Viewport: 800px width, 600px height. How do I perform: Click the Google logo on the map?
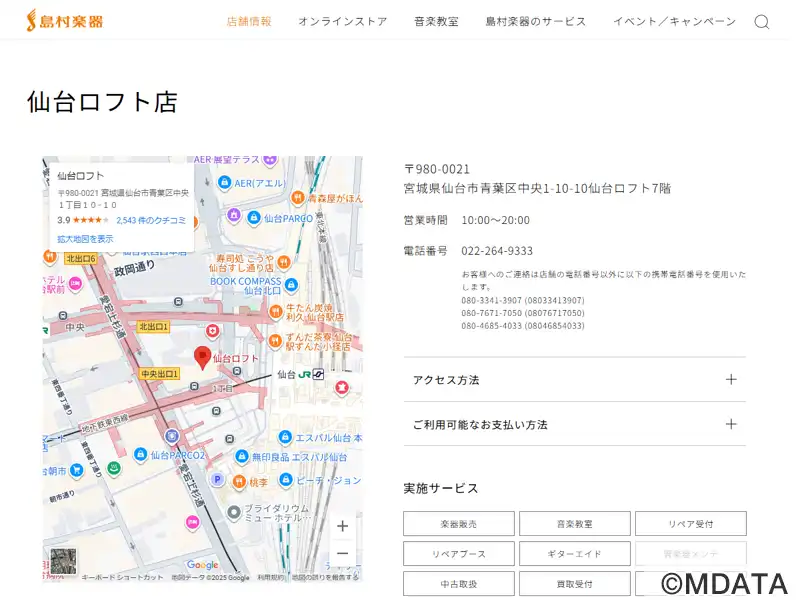click(203, 565)
